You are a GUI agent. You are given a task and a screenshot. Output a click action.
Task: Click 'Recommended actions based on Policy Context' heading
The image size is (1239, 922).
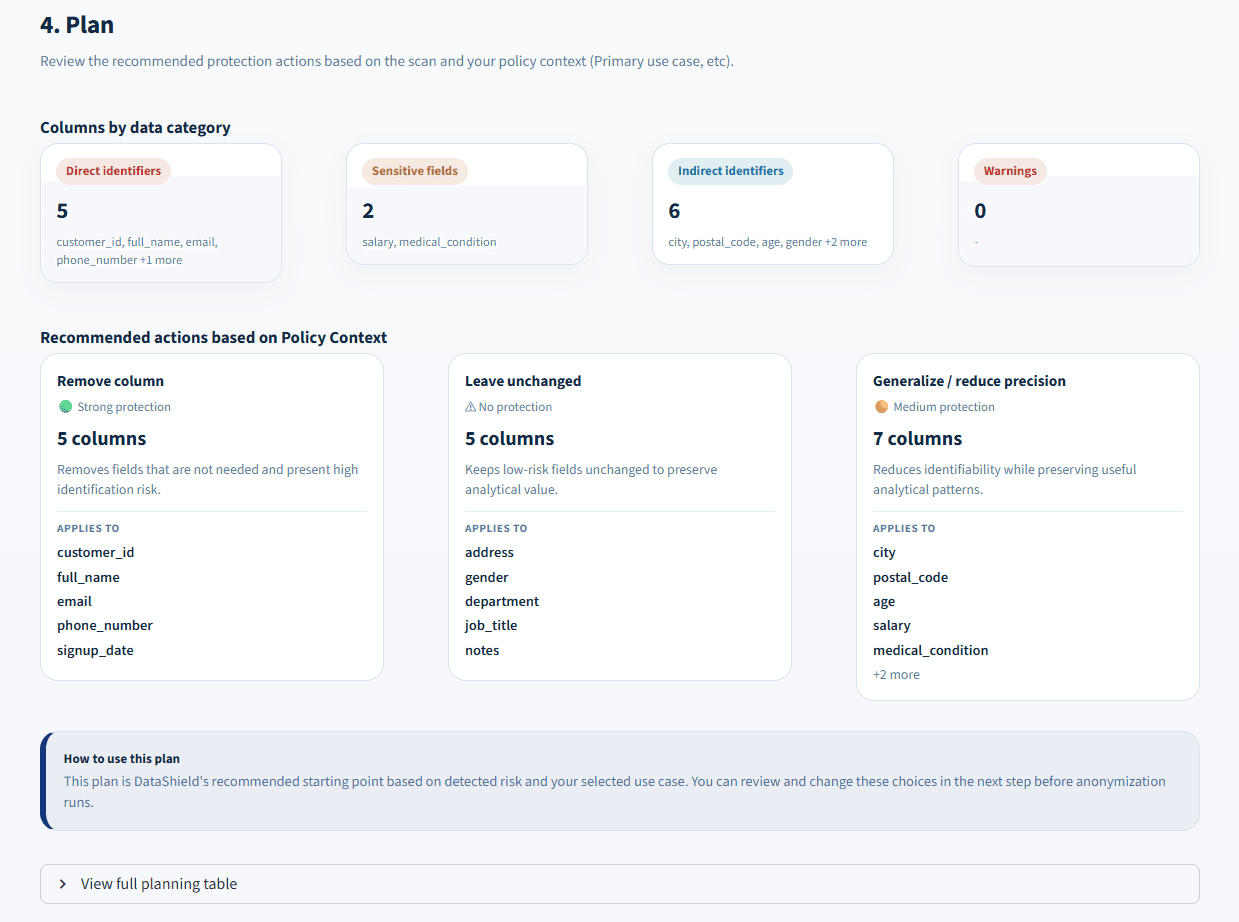[x=214, y=338]
